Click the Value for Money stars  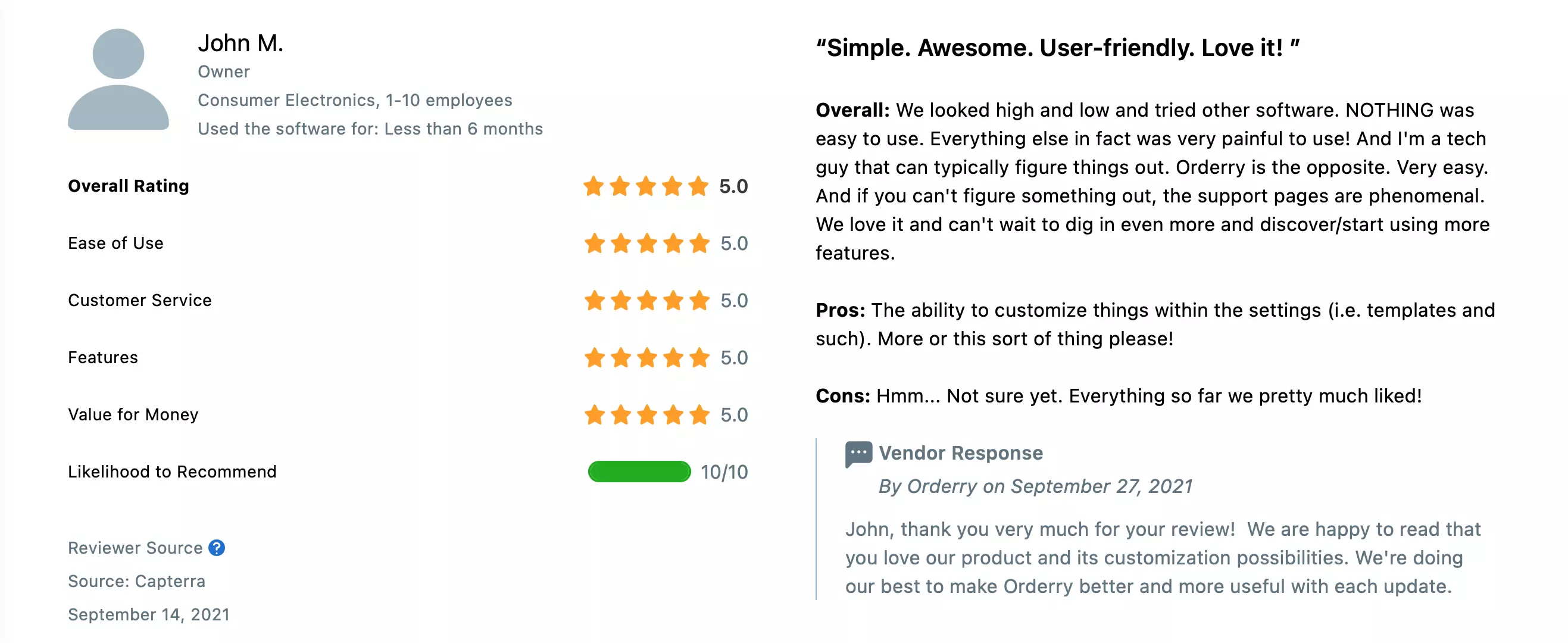click(646, 416)
